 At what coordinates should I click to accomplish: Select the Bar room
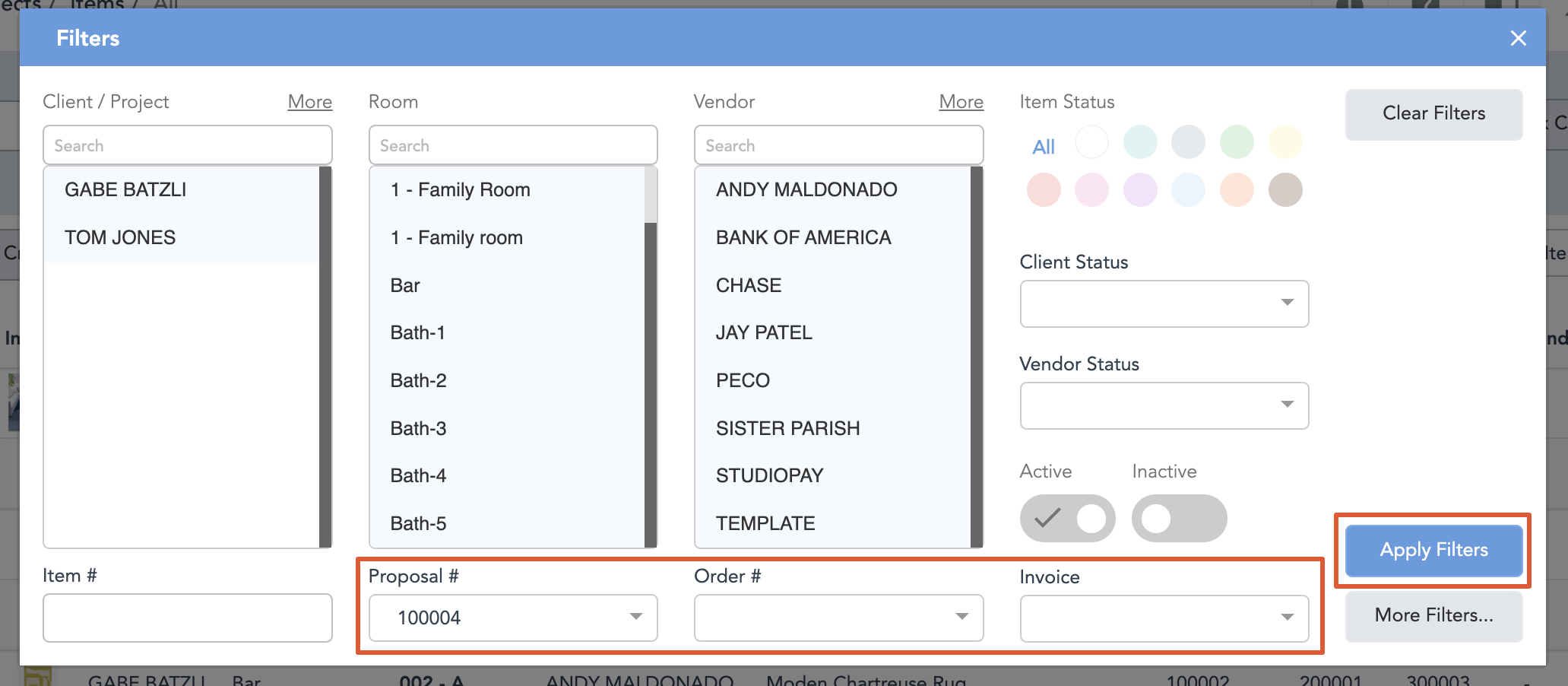(507, 285)
